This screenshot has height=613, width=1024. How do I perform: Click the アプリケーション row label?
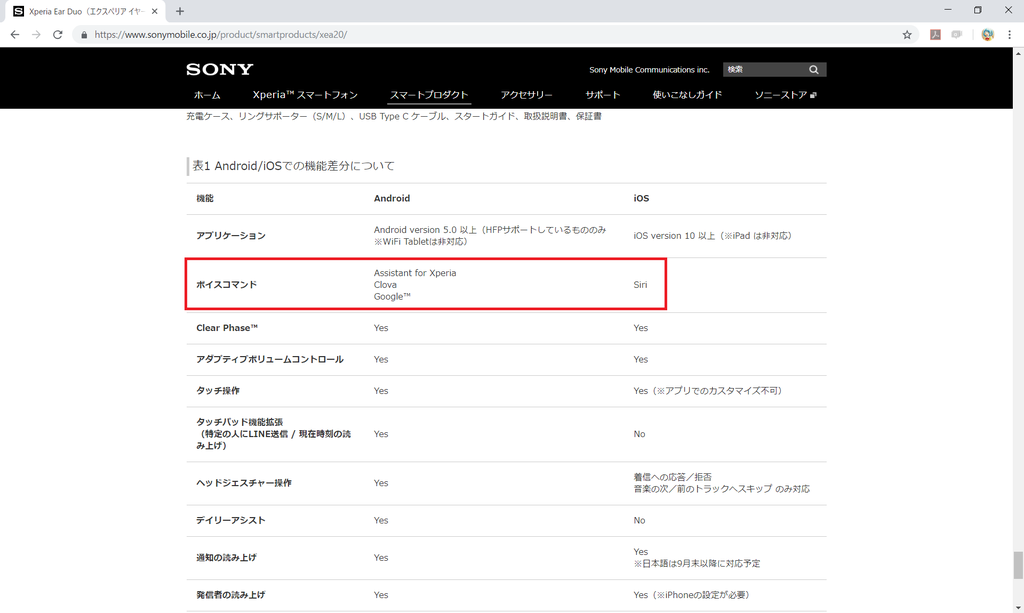click(x=231, y=236)
